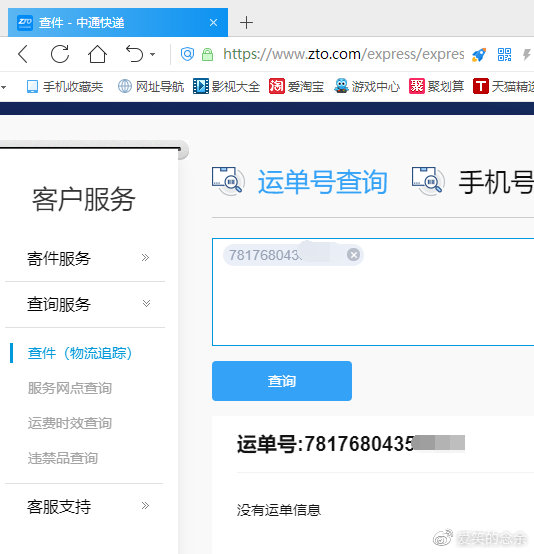Open the 手机收藏夹 bookmark

pyautogui.click(x=65, y=87)
